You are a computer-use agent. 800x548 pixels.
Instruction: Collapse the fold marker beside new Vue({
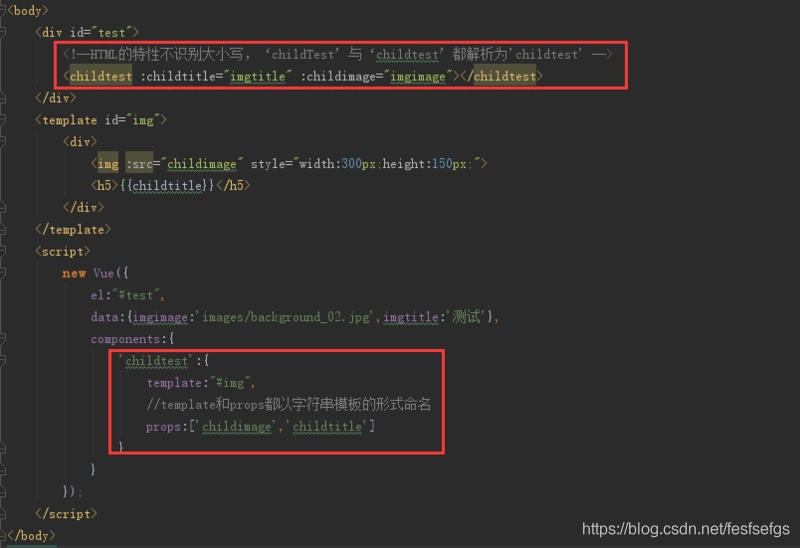pyautogui.click(x=2, y=273)
